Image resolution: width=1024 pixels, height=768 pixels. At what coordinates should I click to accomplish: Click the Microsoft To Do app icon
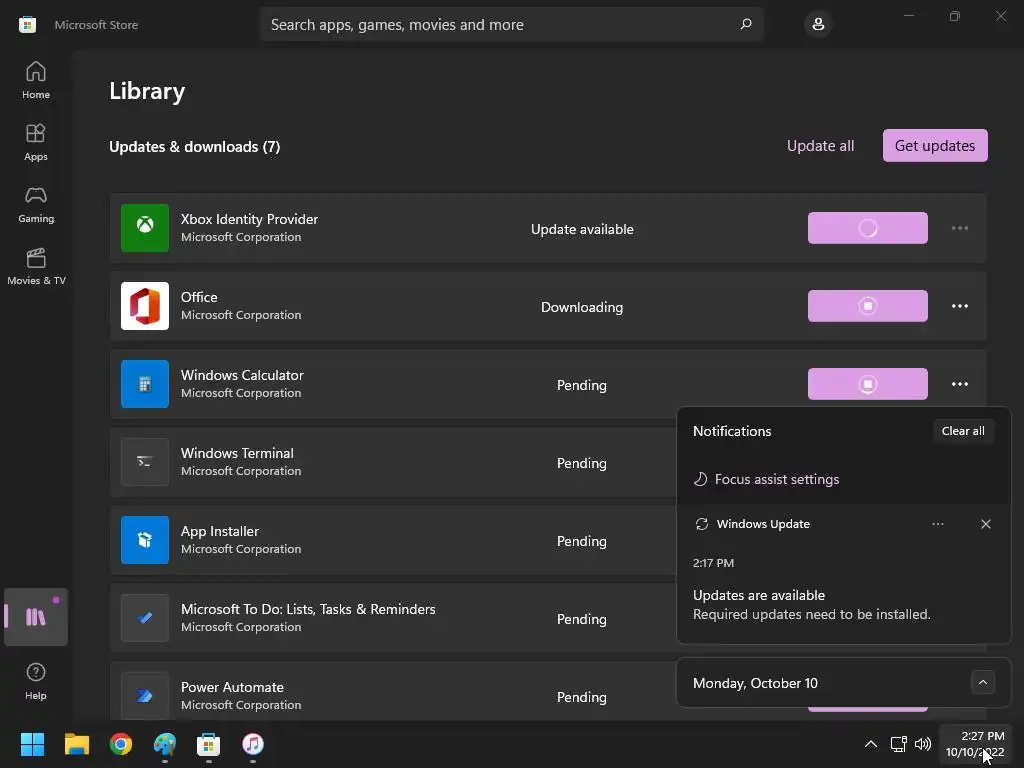[x=145, y=618]
